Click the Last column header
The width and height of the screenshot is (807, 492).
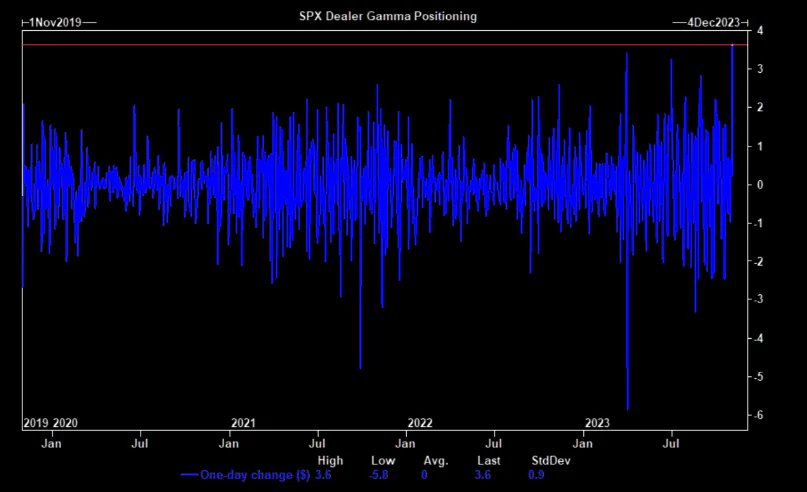coord(488,460)
